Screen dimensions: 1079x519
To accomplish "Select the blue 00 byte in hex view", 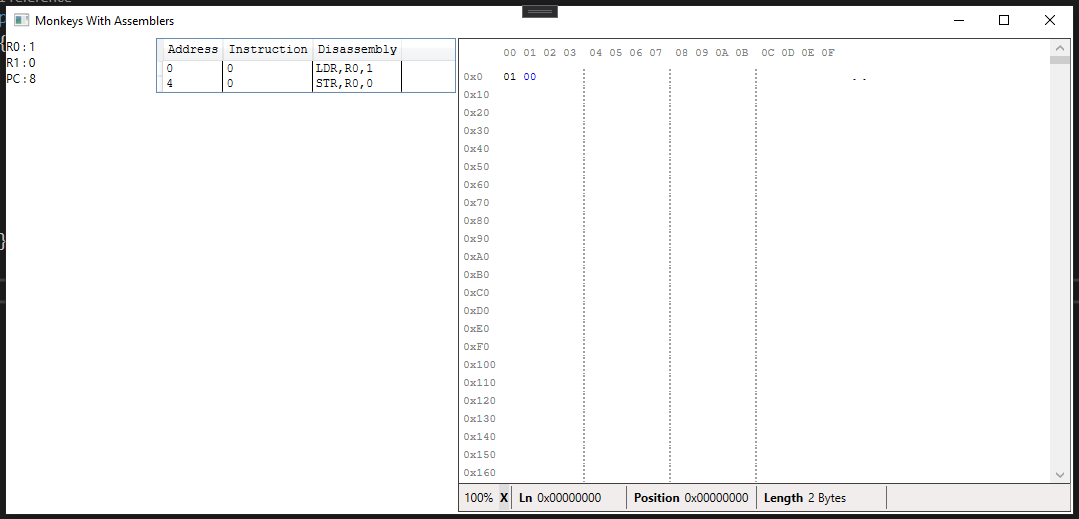I will (529, 77).
